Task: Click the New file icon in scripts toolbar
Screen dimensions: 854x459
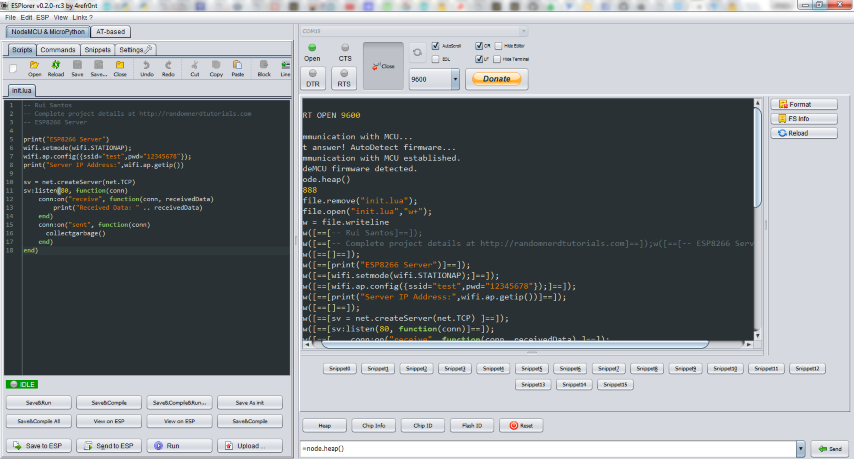Action: point(13,68)
